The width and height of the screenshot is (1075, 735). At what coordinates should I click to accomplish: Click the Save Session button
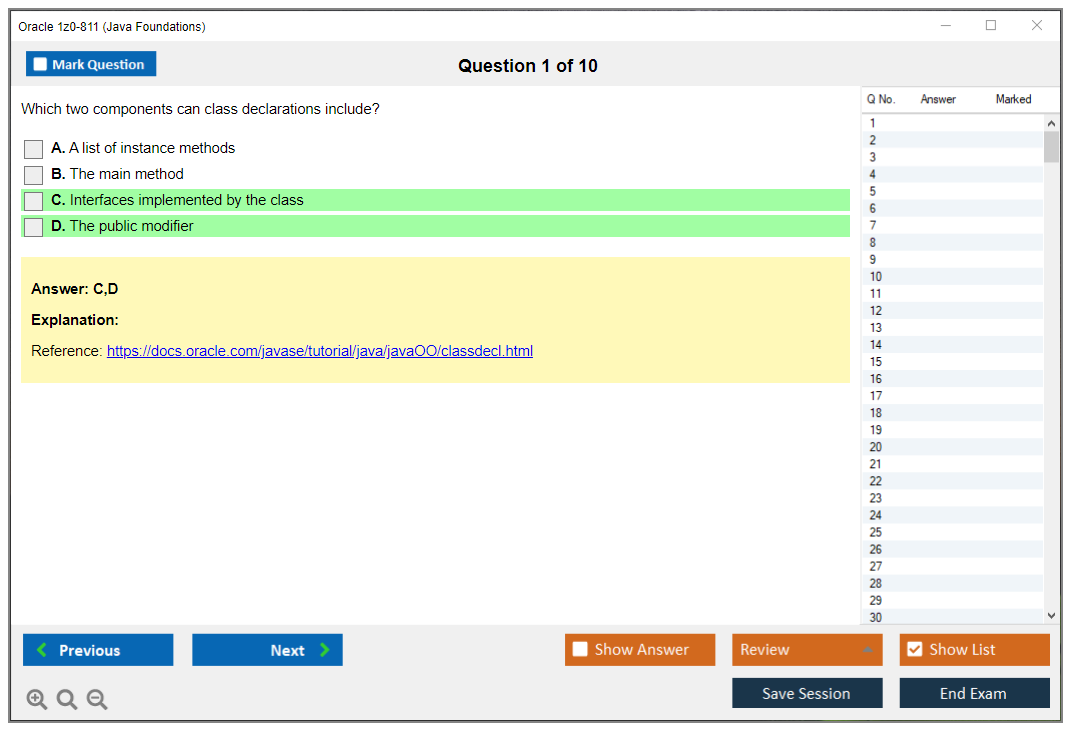pyautogui.click(x=806, y=692)
